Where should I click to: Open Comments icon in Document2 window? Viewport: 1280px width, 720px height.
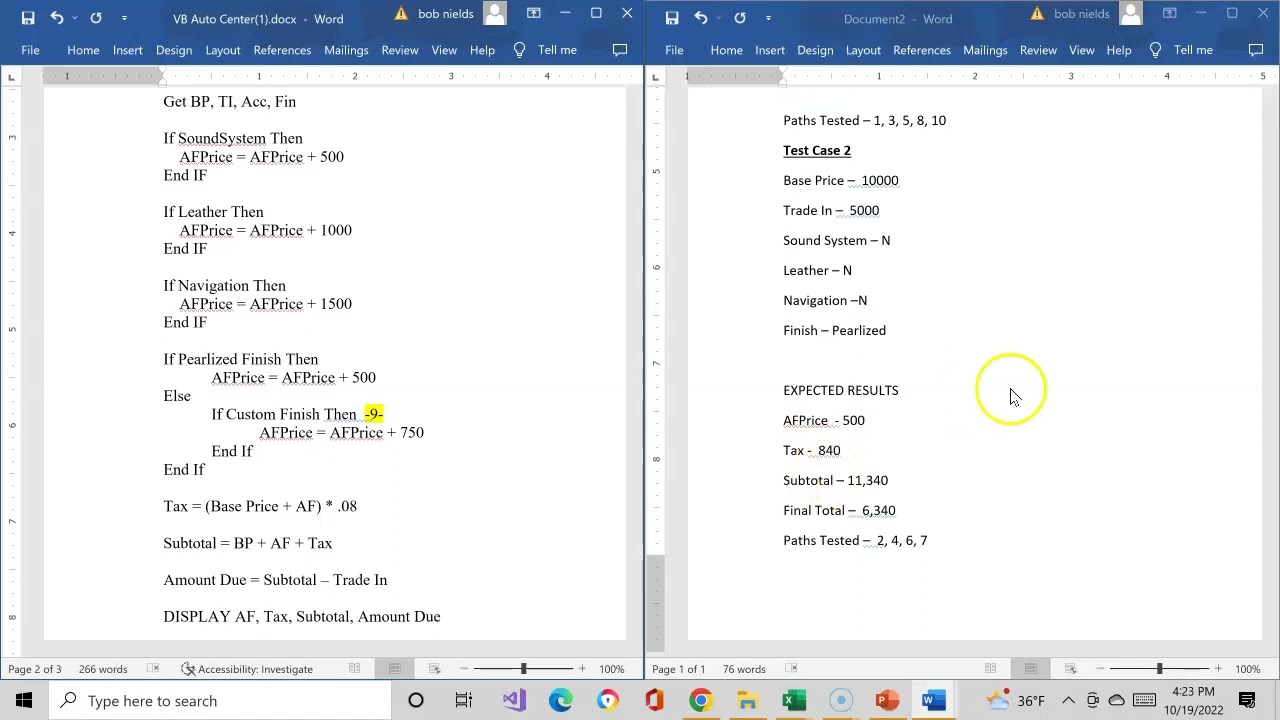1257,50
